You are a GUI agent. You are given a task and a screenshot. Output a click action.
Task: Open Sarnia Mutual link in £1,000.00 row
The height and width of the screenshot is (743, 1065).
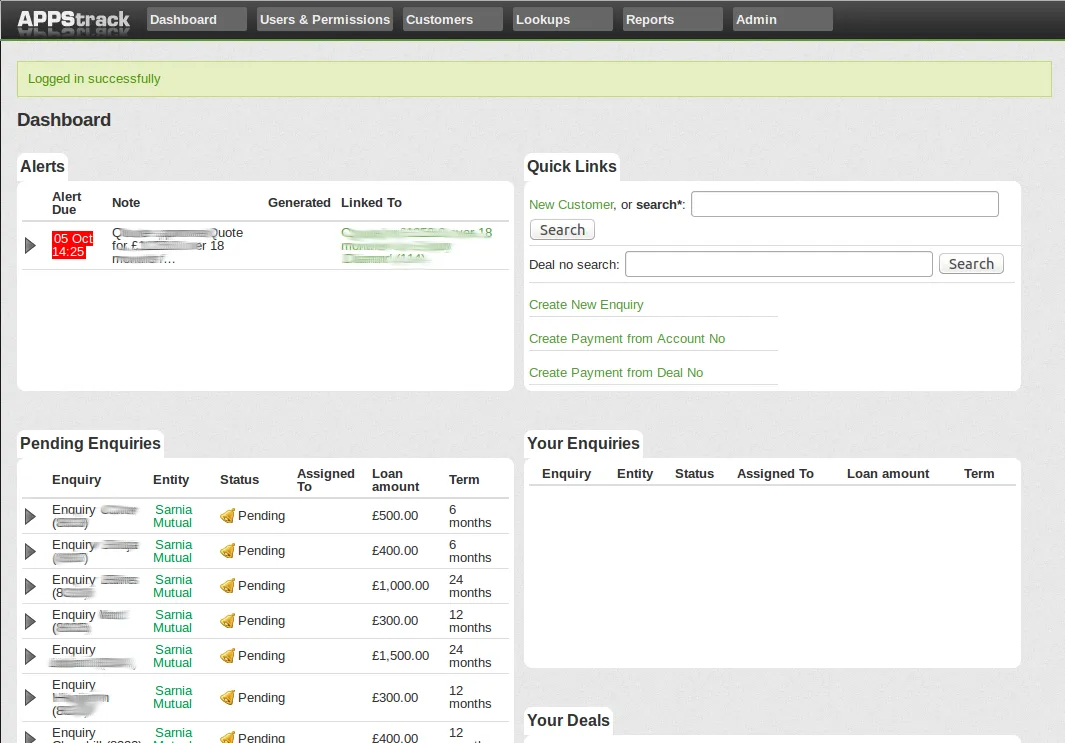(x=173, y=586)
